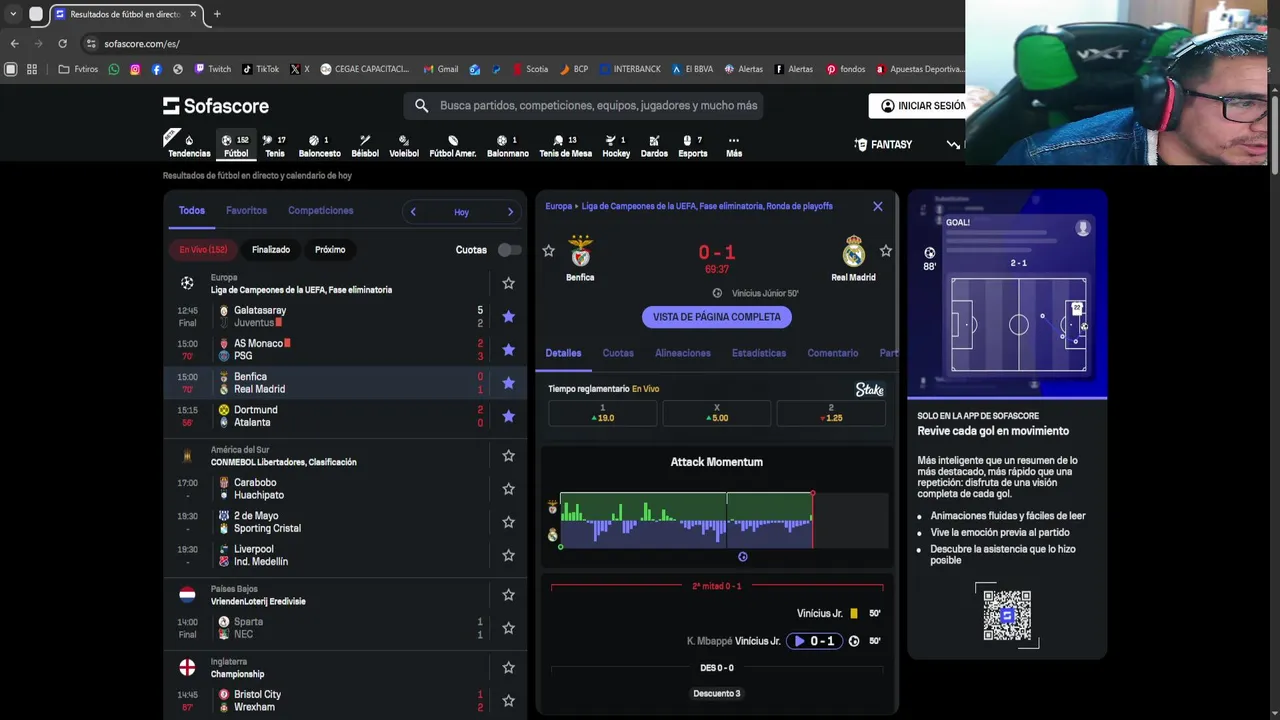
Task: Select draw odds 5.00
Action: coord(716,414)
